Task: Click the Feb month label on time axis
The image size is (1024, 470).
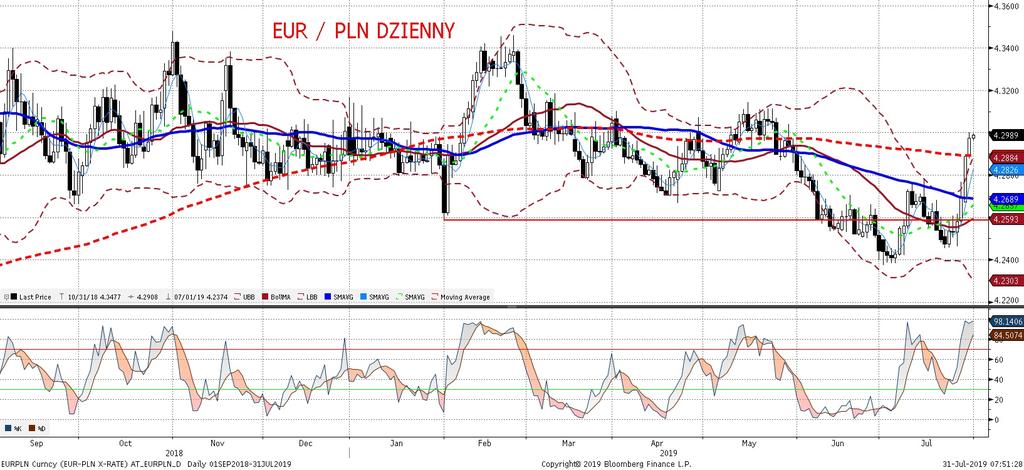Action: point(484,443)
